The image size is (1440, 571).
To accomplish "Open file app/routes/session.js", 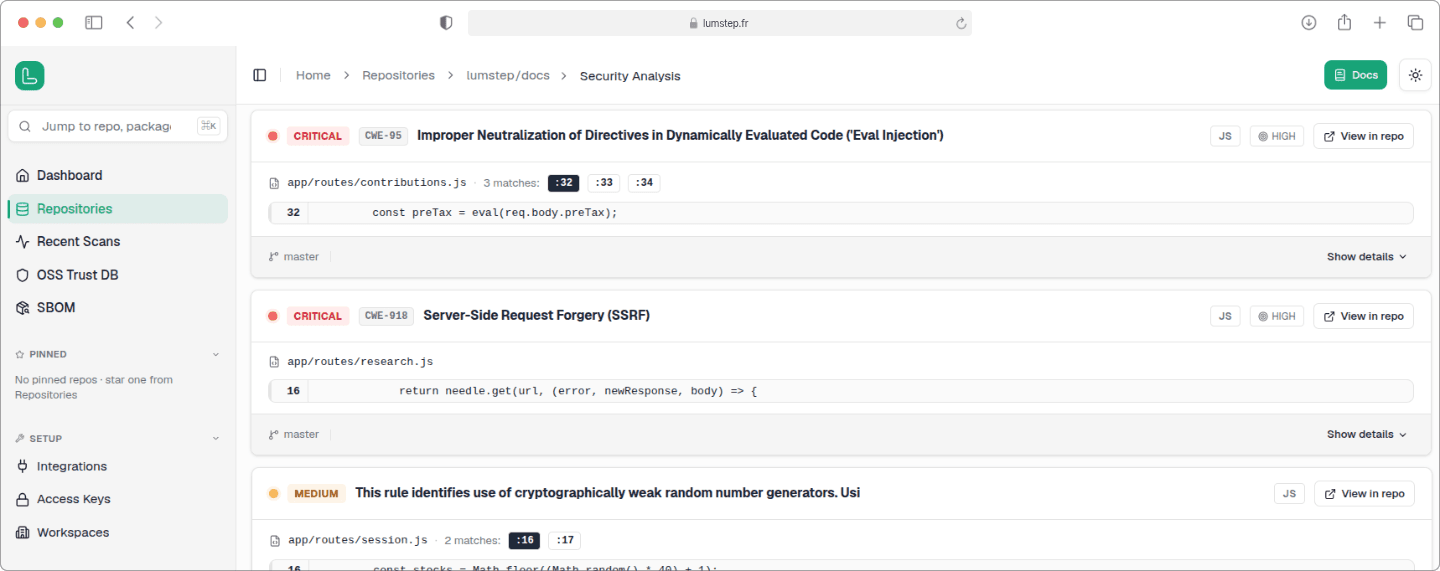I will pos(358,540).
